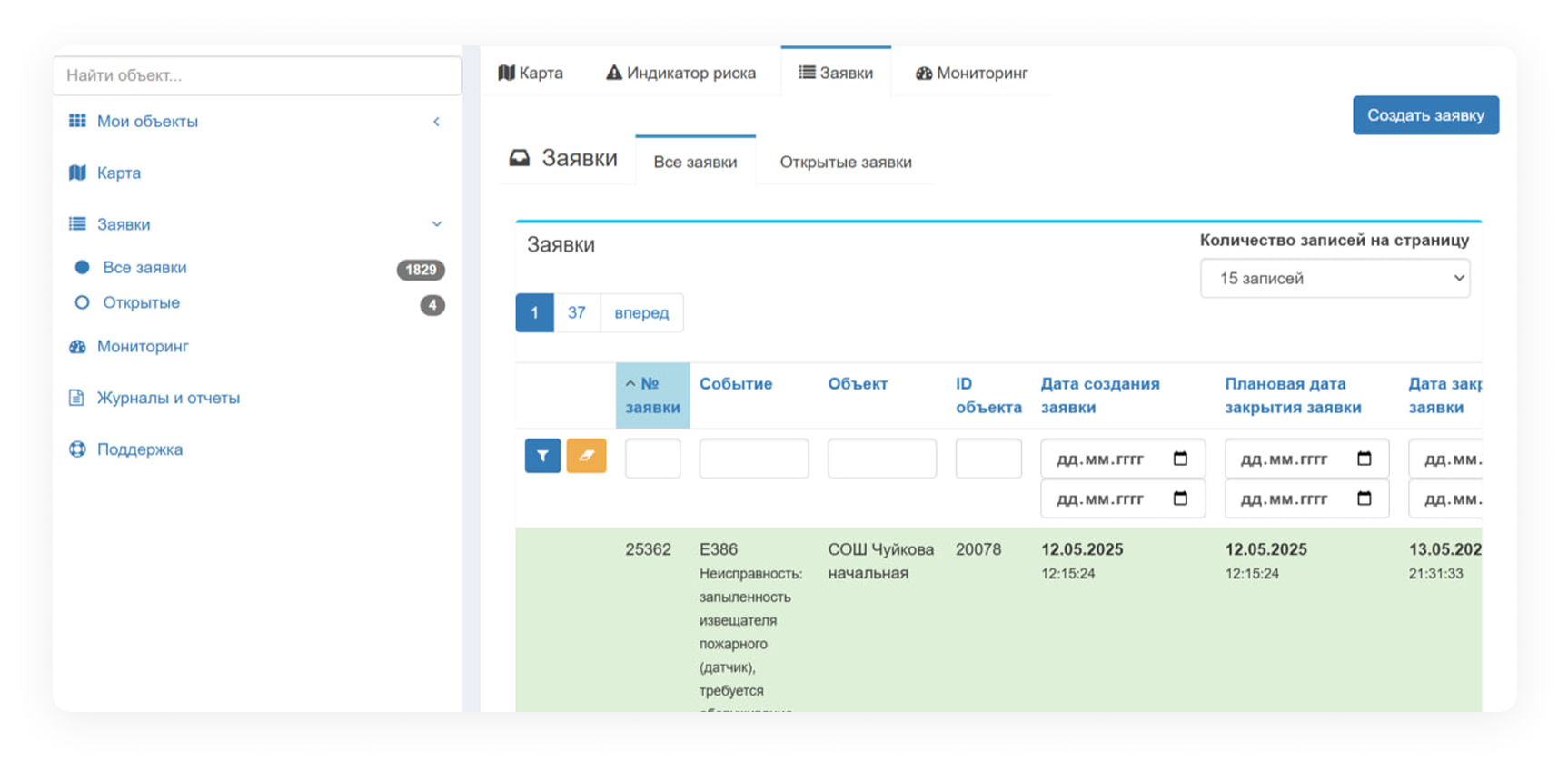The image size is (1568, 770).
Task: Click the 4 badge next to Открытые
Action: (432, 305)
